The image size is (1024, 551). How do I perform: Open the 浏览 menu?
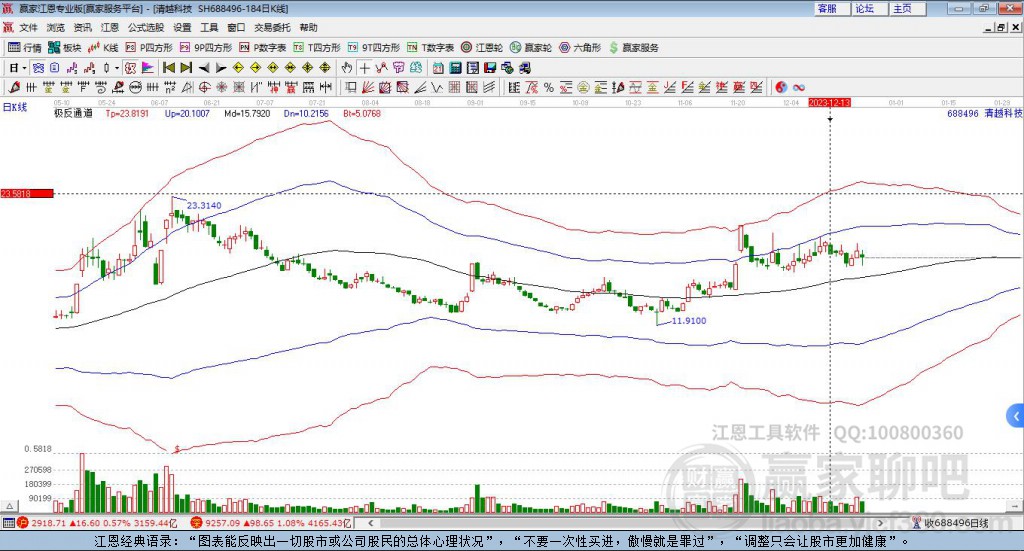tap(56, 27)
